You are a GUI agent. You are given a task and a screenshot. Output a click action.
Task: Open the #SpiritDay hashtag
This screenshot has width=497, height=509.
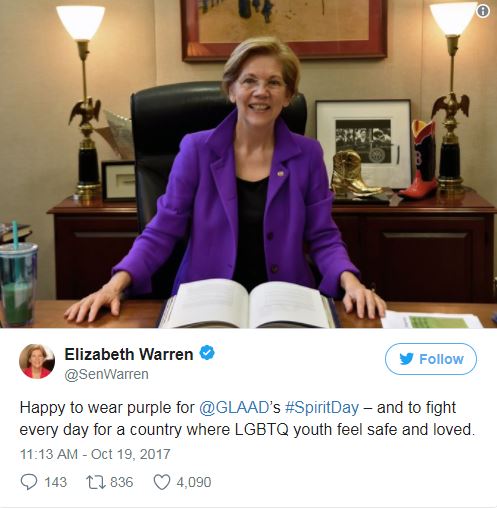(322, 408)
